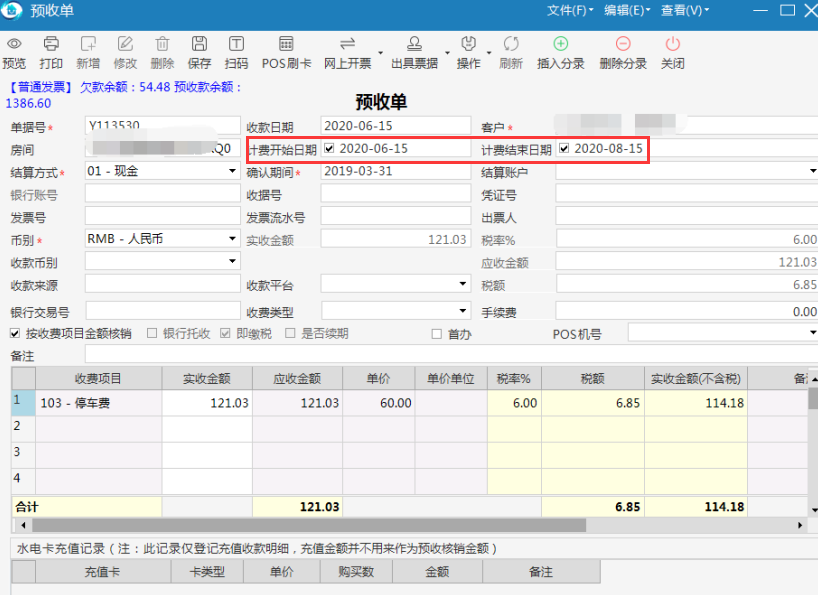Save the form with 保存 icon
Image resolution: width=818 pixels, height=595 pixels.
[199, 44]
